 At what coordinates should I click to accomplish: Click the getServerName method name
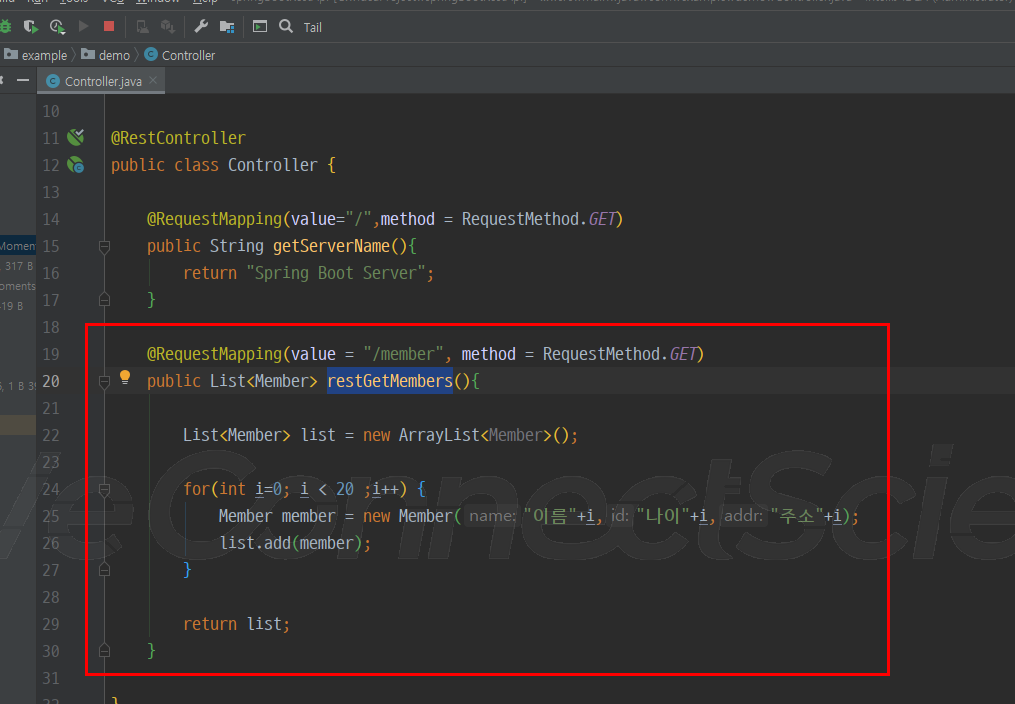pos(331,246)
